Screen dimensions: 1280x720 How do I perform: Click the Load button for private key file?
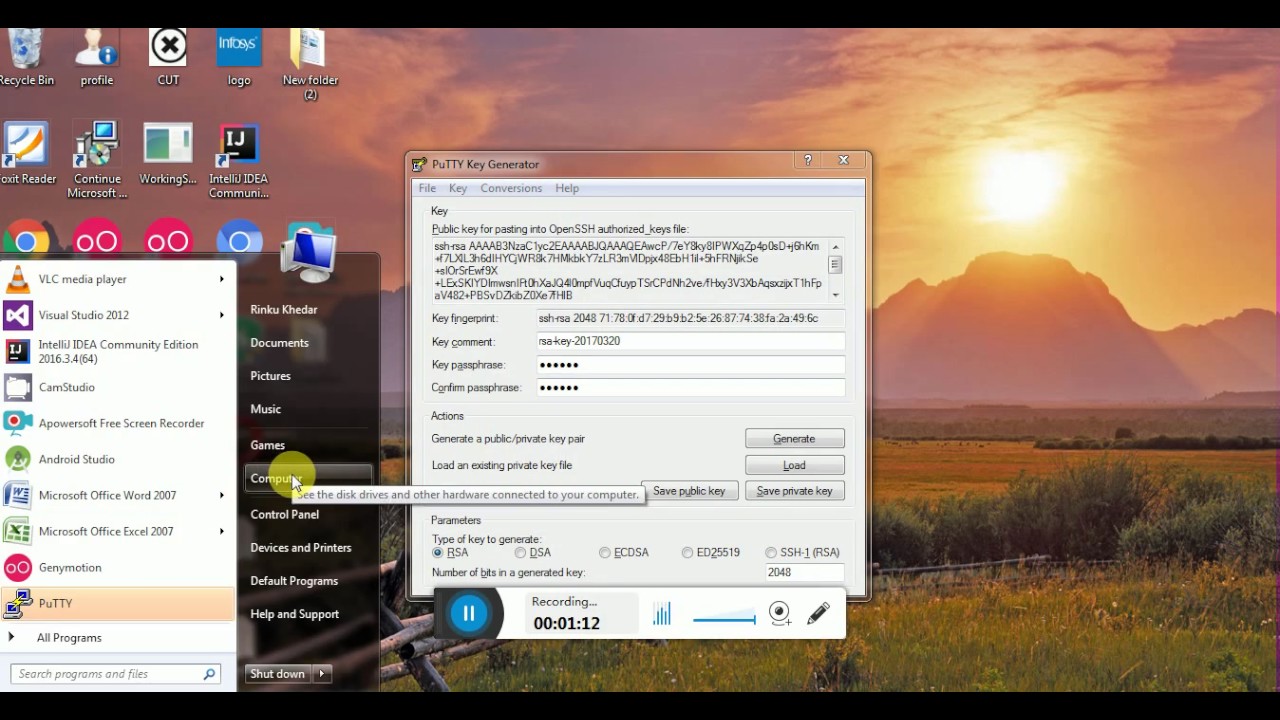794,465
